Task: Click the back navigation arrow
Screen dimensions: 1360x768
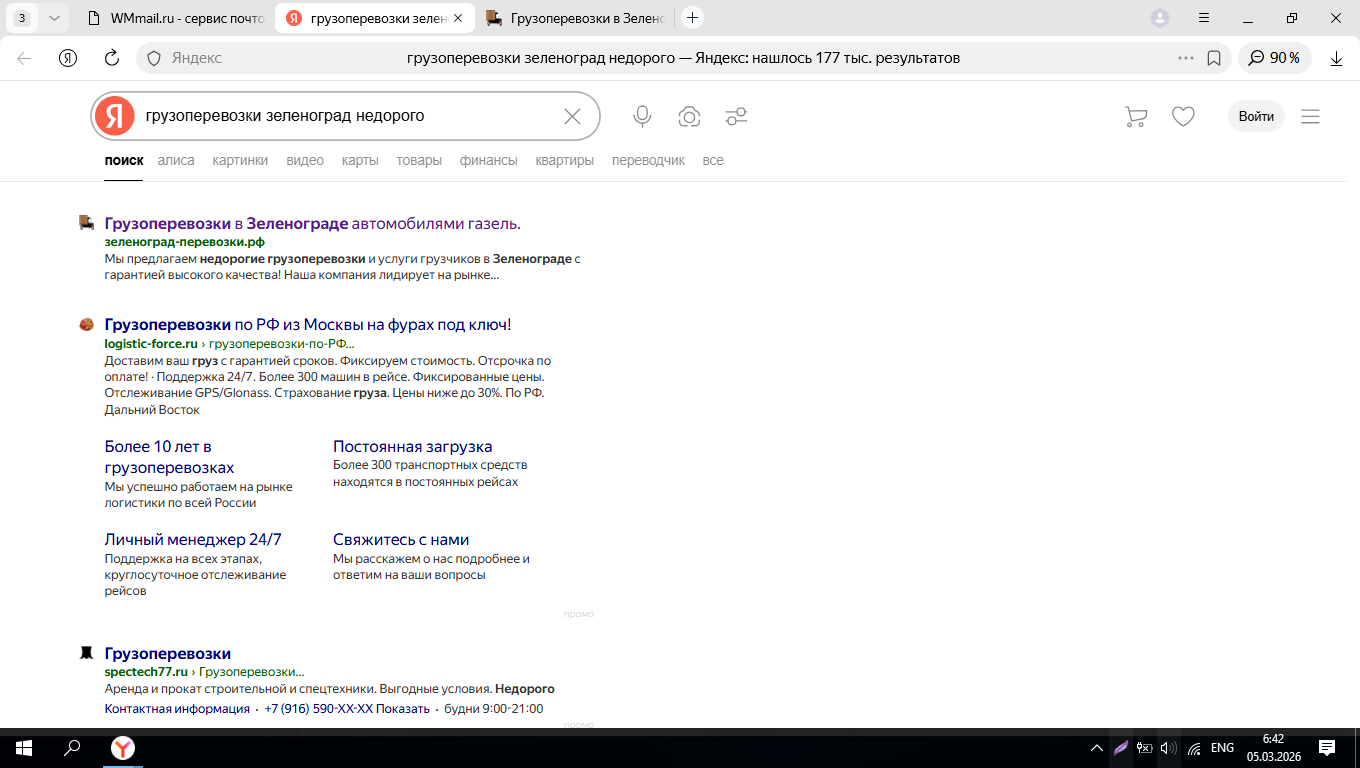Action: pyautogui.click(x=24, y=58)
